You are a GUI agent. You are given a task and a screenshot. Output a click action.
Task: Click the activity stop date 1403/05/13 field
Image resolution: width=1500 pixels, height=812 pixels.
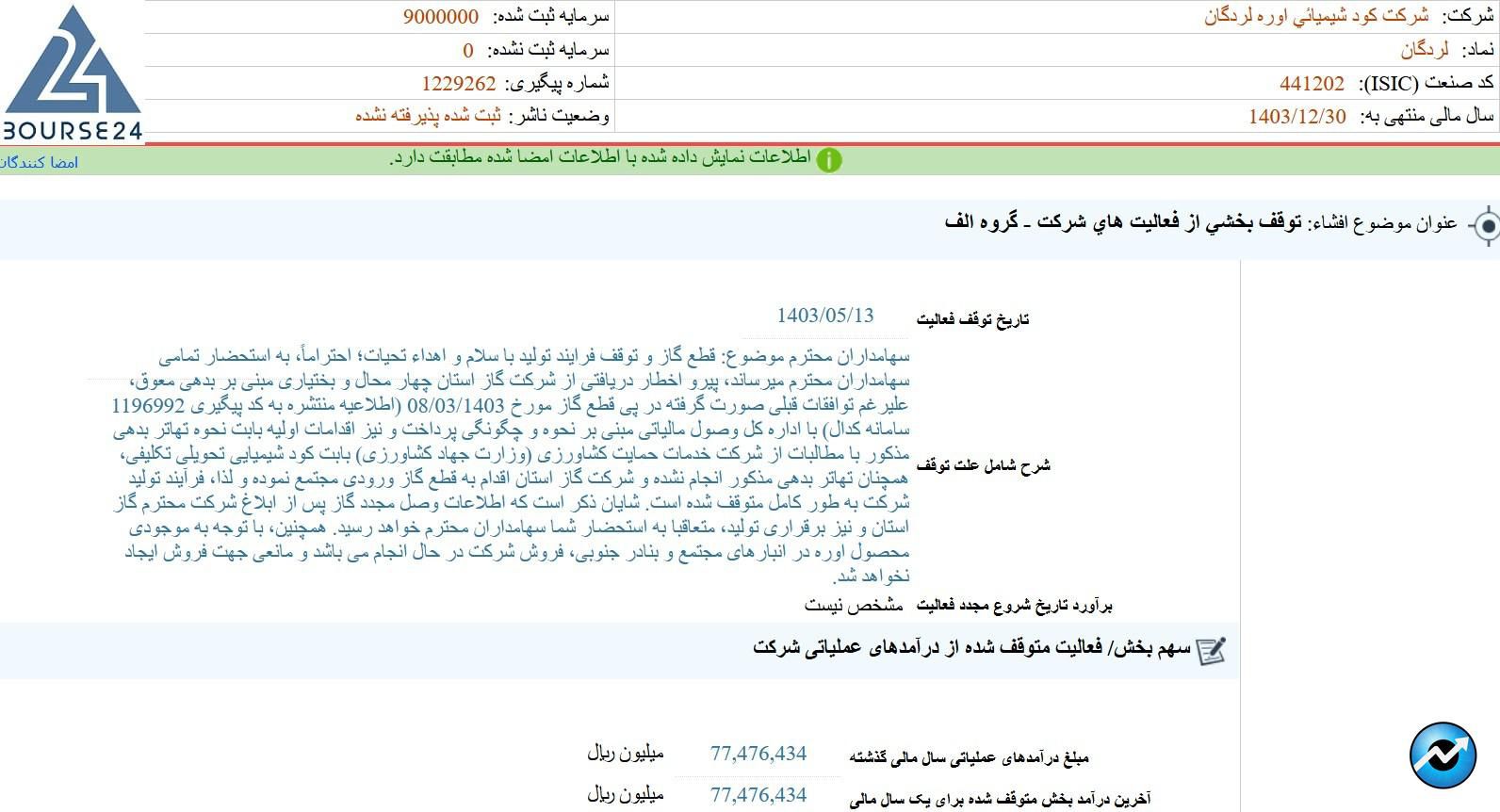[824, 316]
